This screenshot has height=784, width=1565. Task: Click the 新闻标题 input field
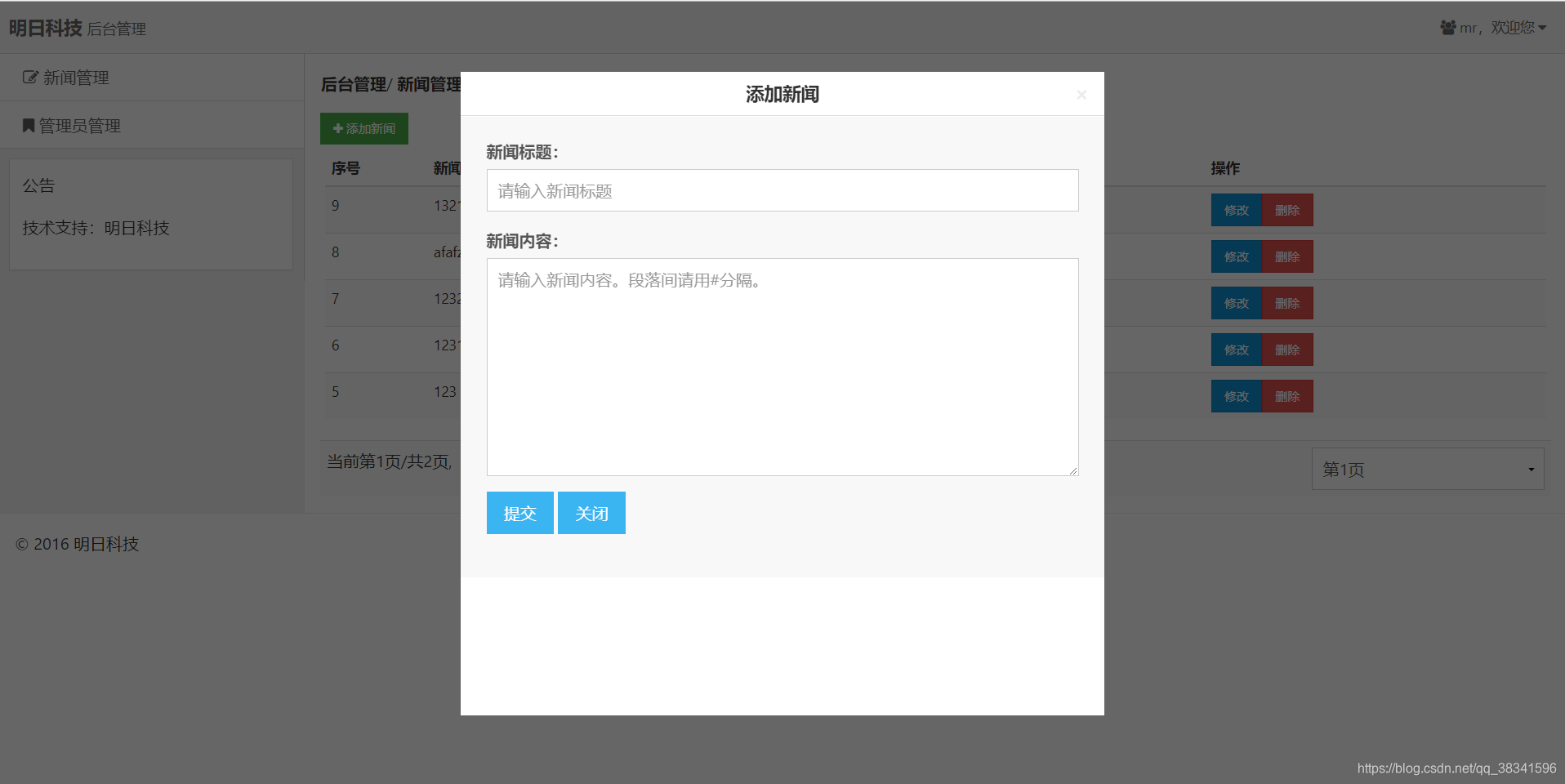click(x=782, y=190)
